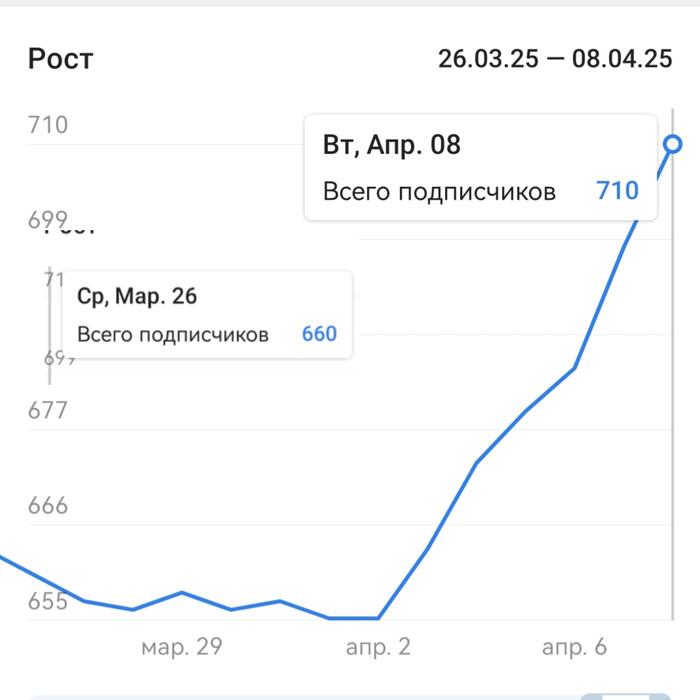The image size is (700, 700).
Task: Click the range selector handle below the chart
Action: (625, 696)
